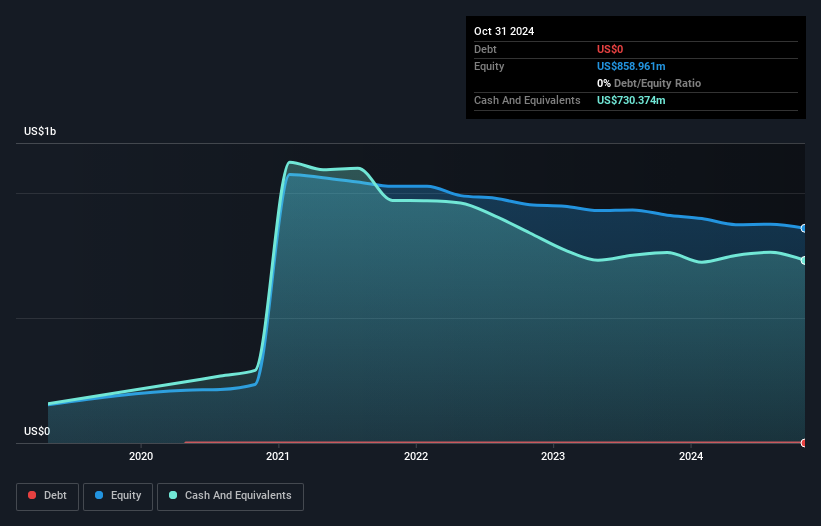
Task: Click the teal Cash And Equivalents dot
Action: [173, 495]
